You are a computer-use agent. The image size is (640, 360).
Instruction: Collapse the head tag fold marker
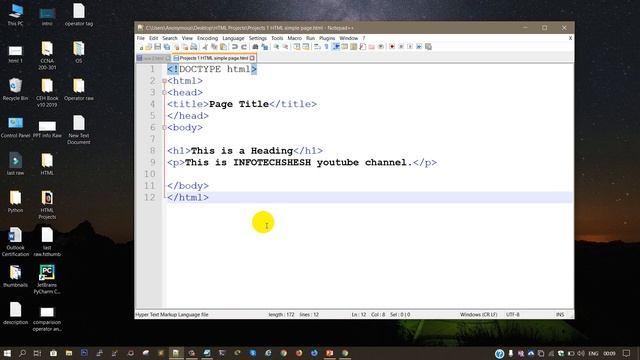point(164,93)
